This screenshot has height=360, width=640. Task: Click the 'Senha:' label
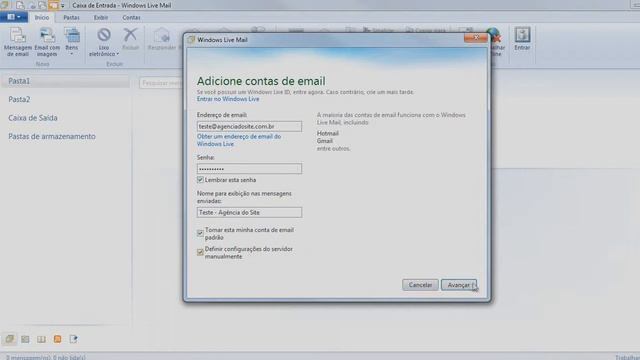click(206, 157)
